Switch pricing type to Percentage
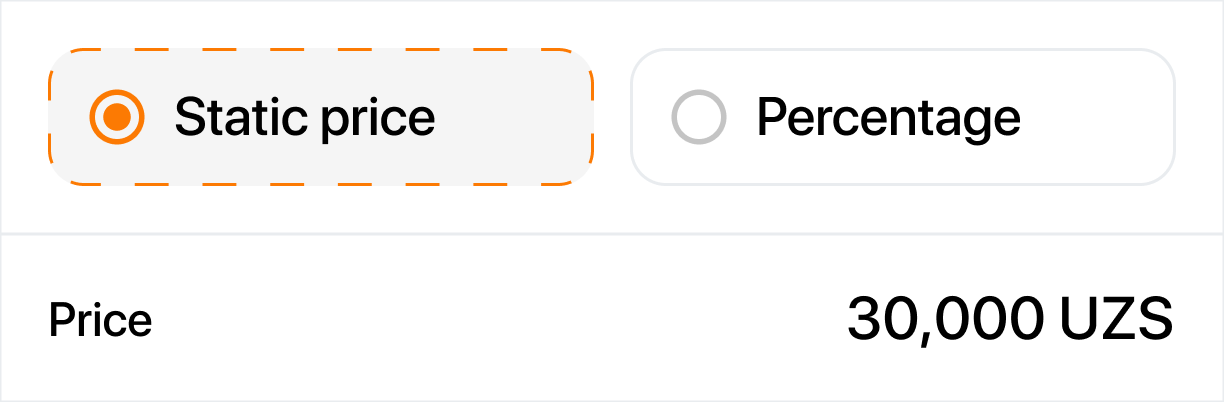 [x=698, y=118]
